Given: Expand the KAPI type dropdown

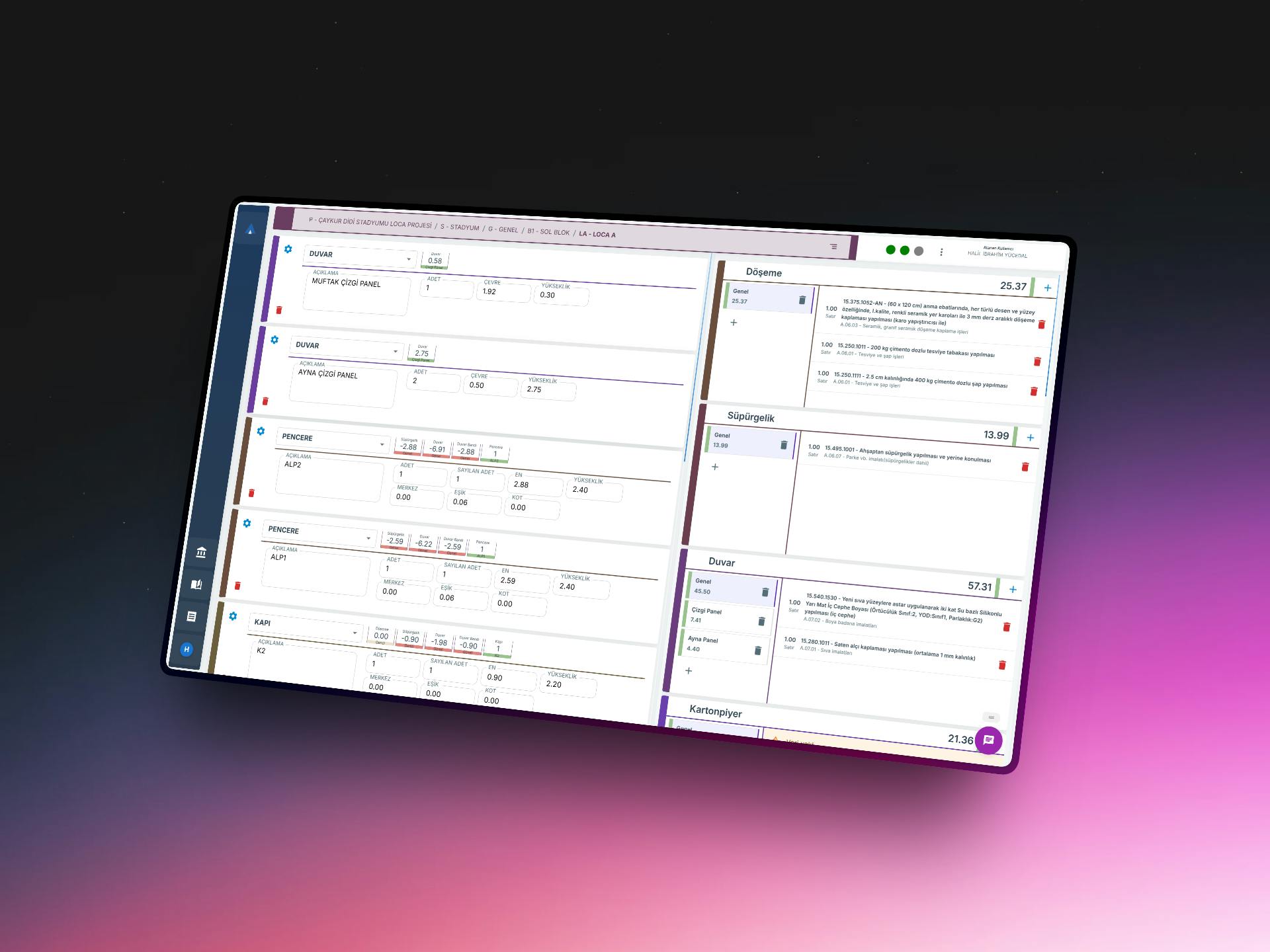Looking at the screenshot, I should (x=355, y=633).
